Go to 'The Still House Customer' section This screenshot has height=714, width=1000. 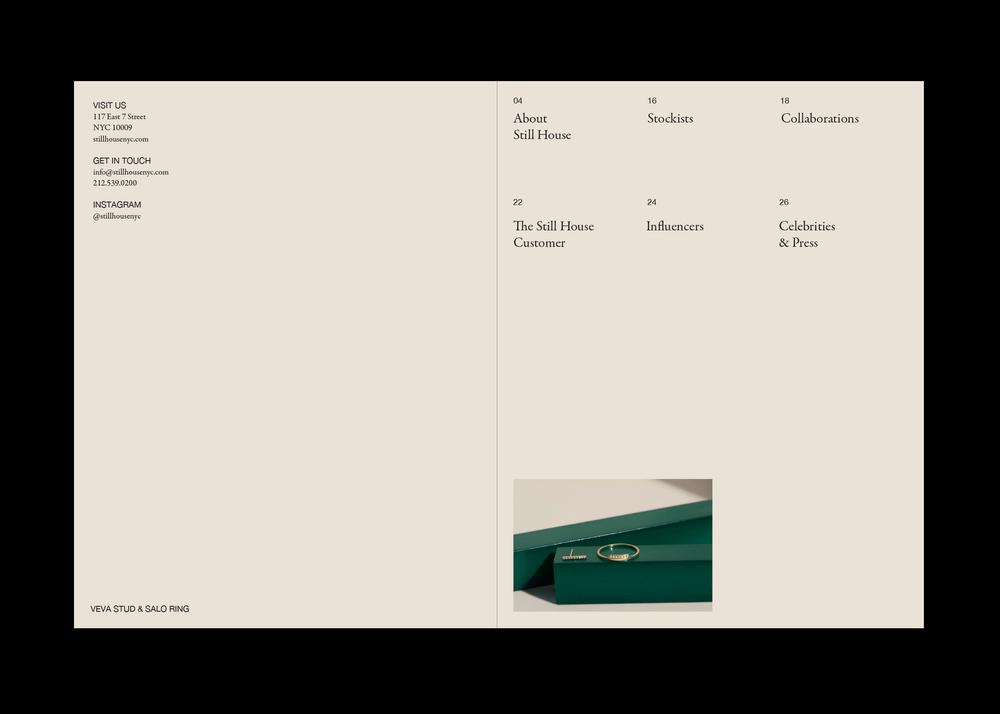click(553, 234)
